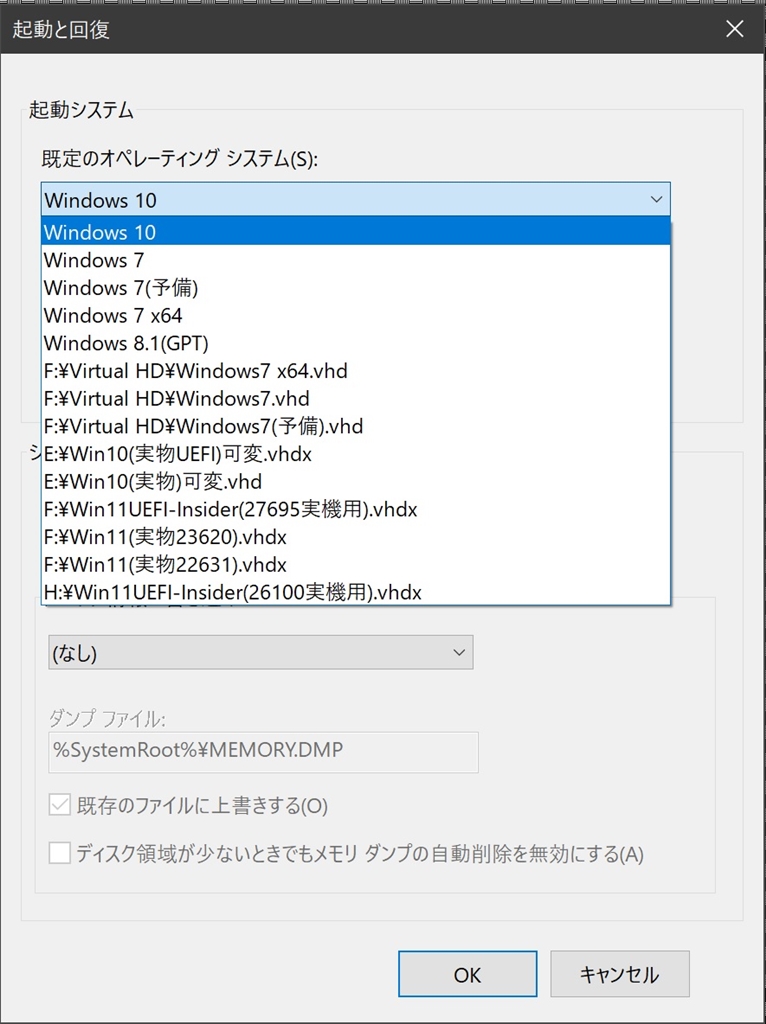Select Windows 8.1(GPT) entry

tap(355, 343)
